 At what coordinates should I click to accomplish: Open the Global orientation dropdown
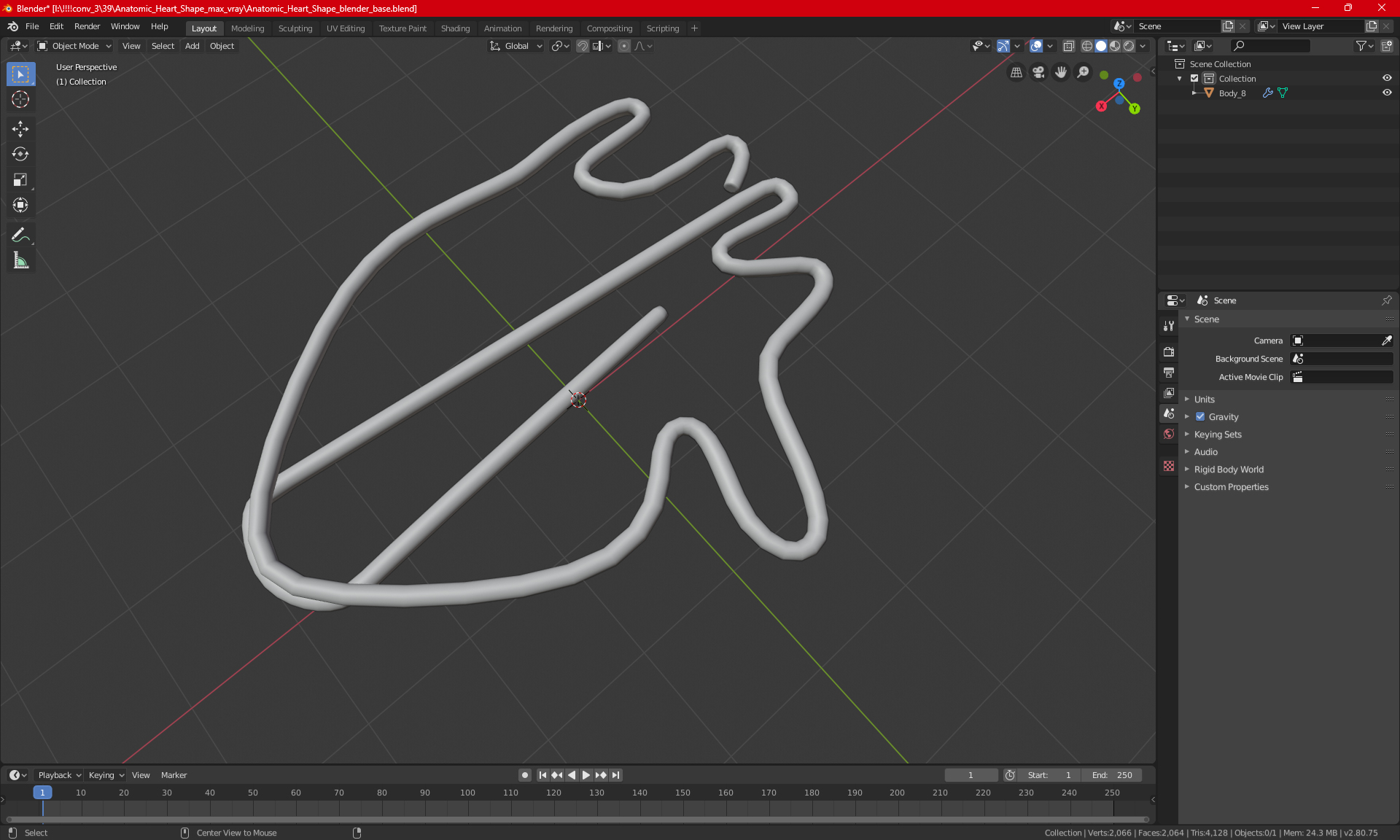(x=516, y=46)
